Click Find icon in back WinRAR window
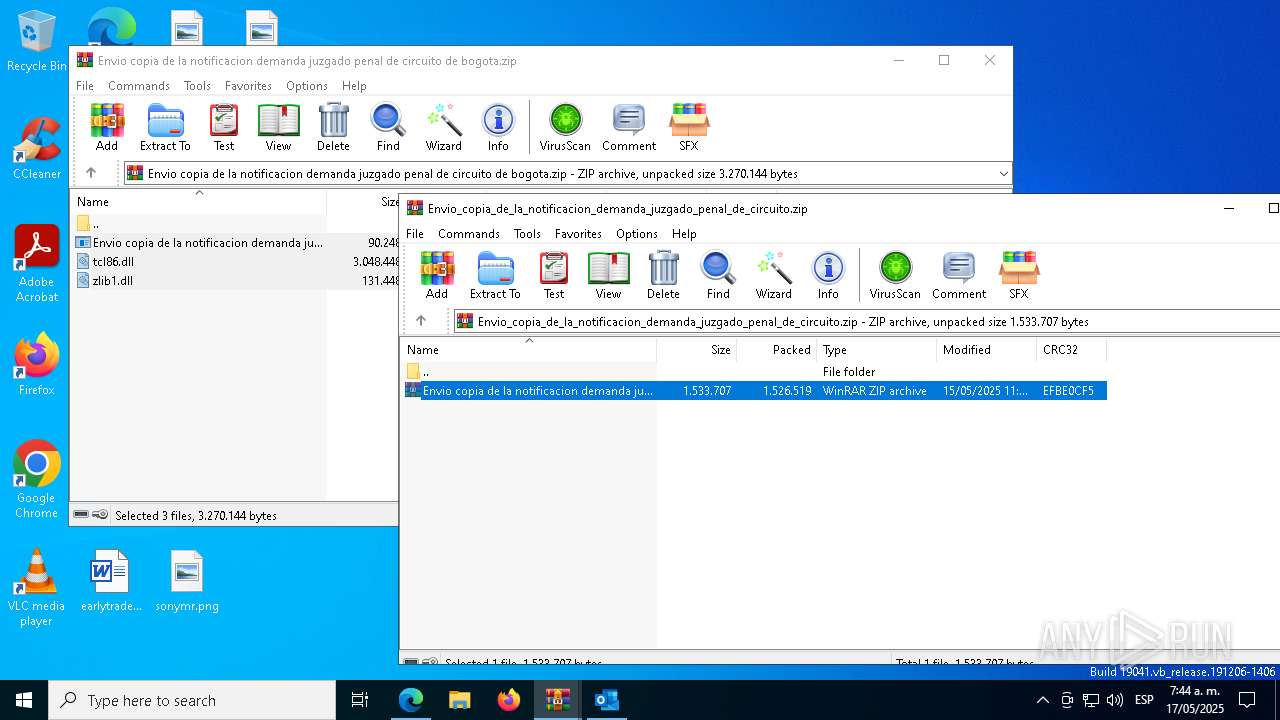 [x=388, y=127]
